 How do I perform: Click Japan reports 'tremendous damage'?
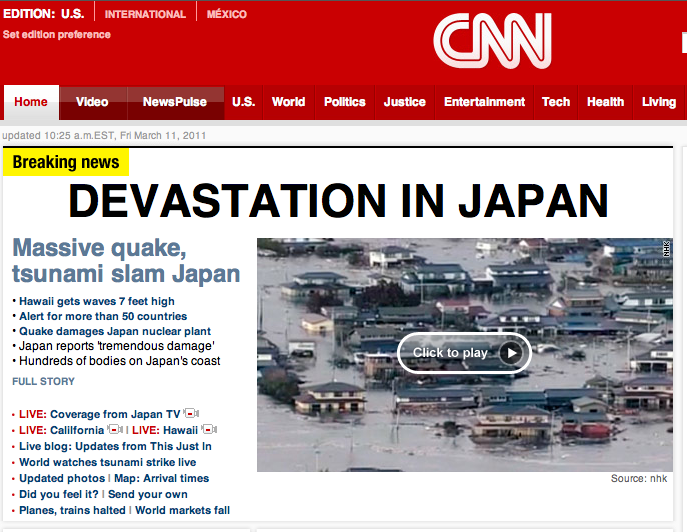(117, 346)
